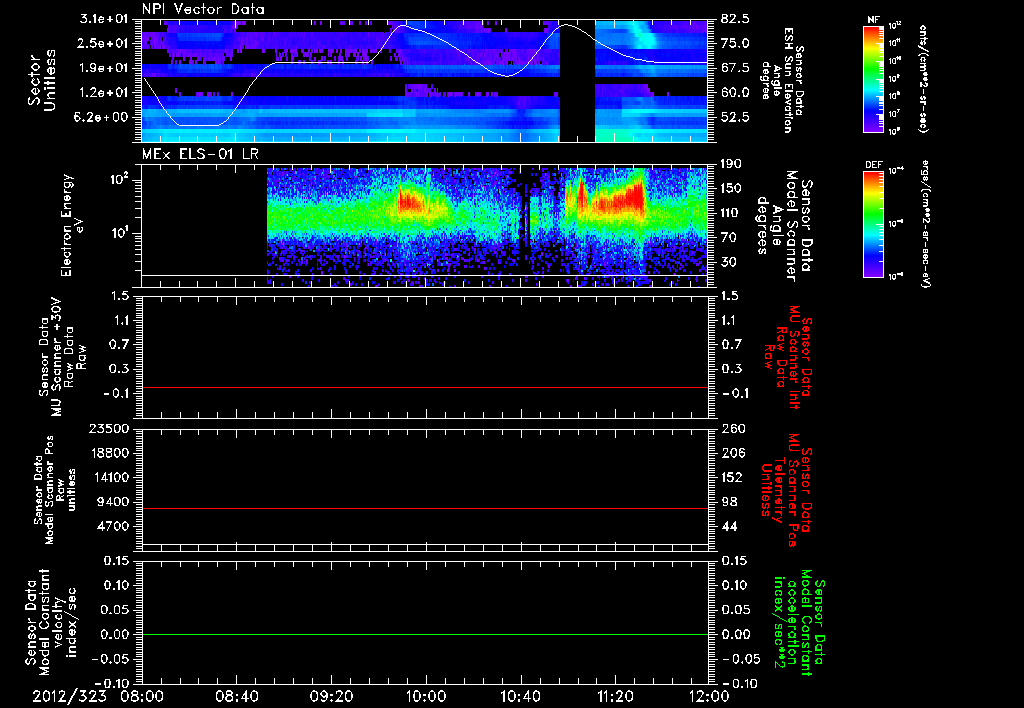Click the "Electron Energy eV" axis label
1024x708 pixels.
coord(73,225)
